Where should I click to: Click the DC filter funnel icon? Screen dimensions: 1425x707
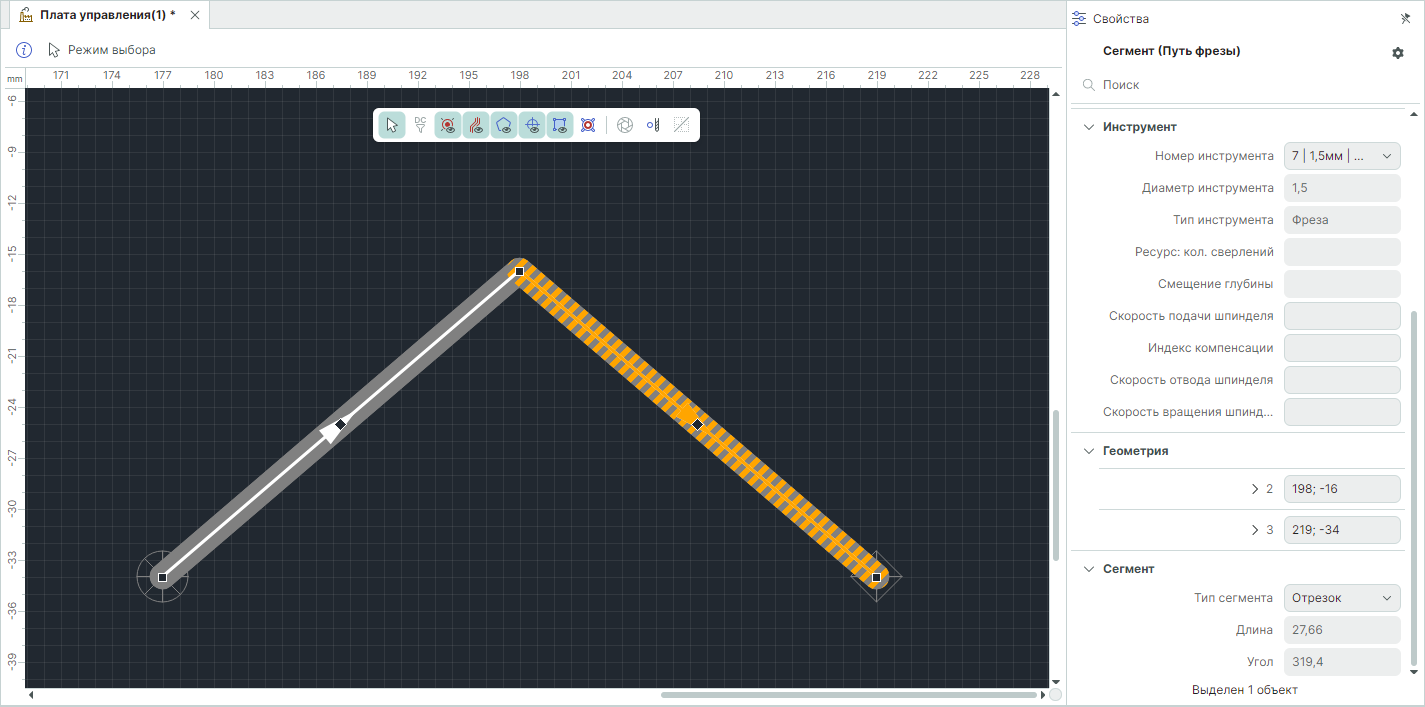(x=420, y=125)
